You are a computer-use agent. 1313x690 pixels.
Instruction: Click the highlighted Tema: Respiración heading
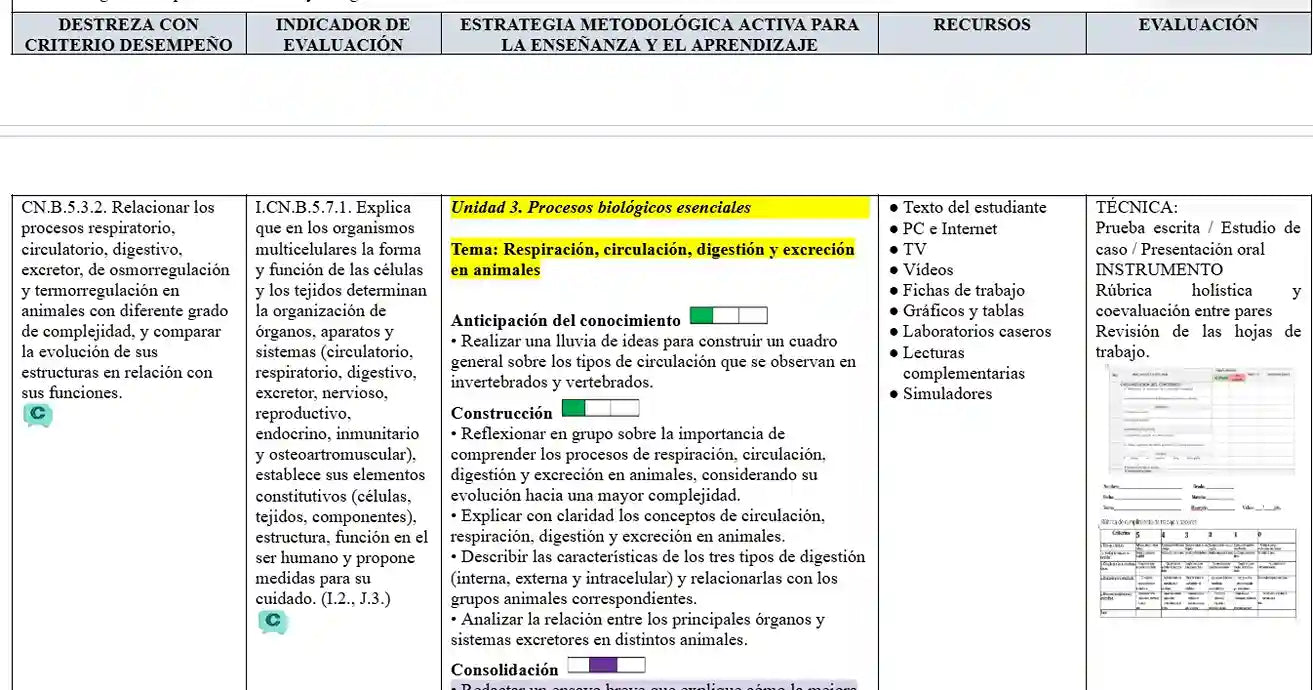coord(652,259)
